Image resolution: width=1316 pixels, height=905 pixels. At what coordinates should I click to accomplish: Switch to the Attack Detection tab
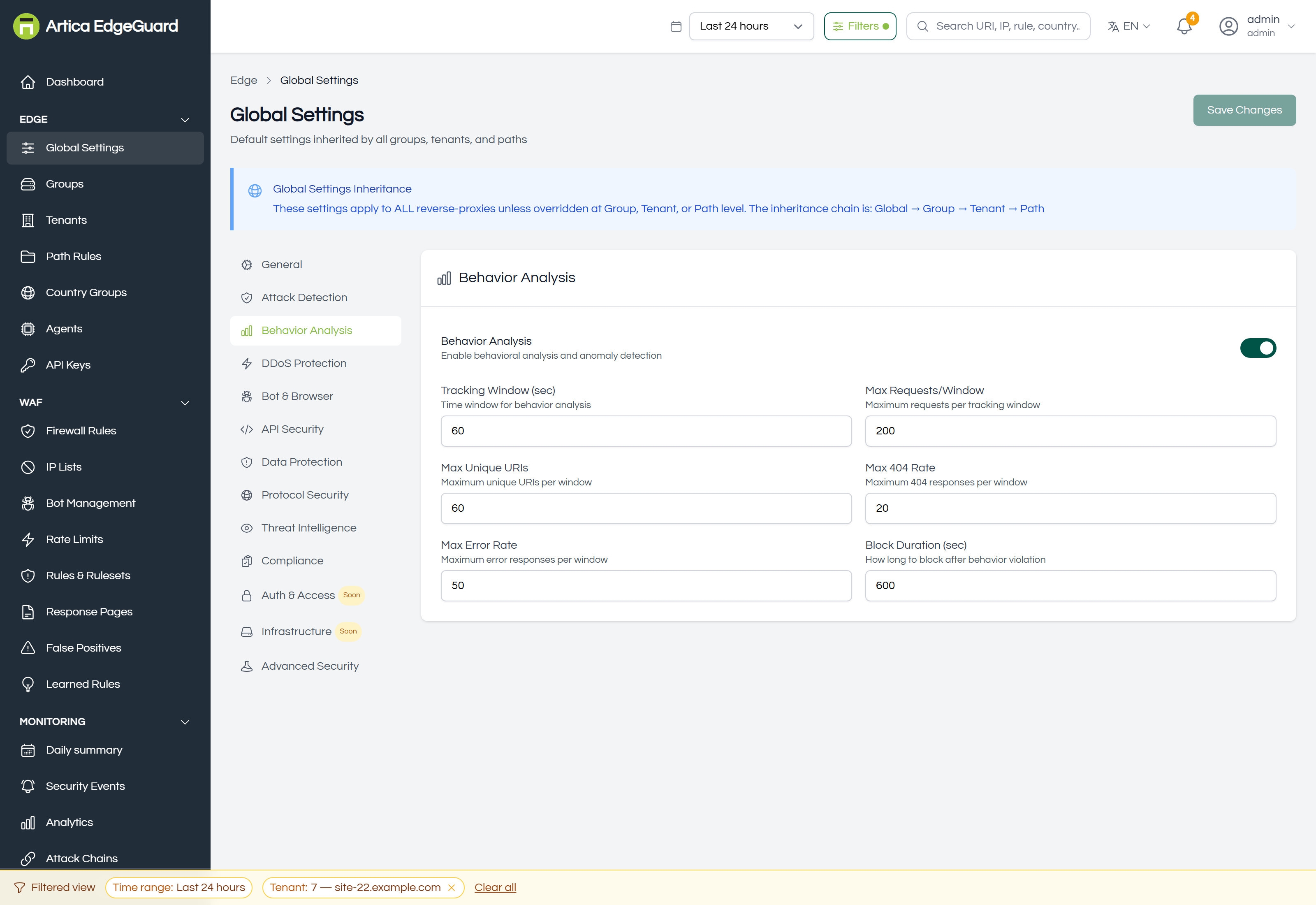[316, 298]
